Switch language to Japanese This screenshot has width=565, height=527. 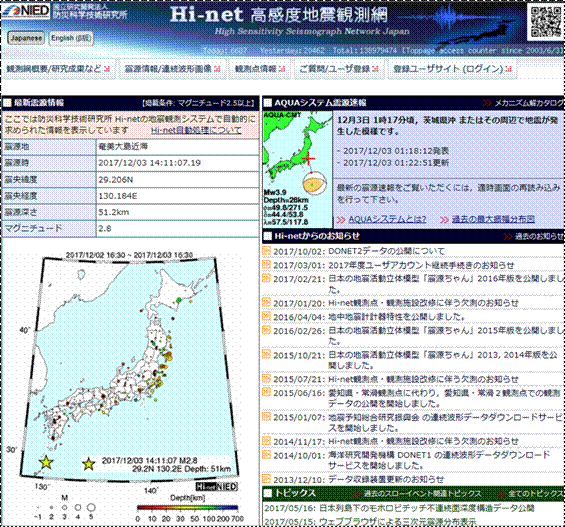[26, 38]
